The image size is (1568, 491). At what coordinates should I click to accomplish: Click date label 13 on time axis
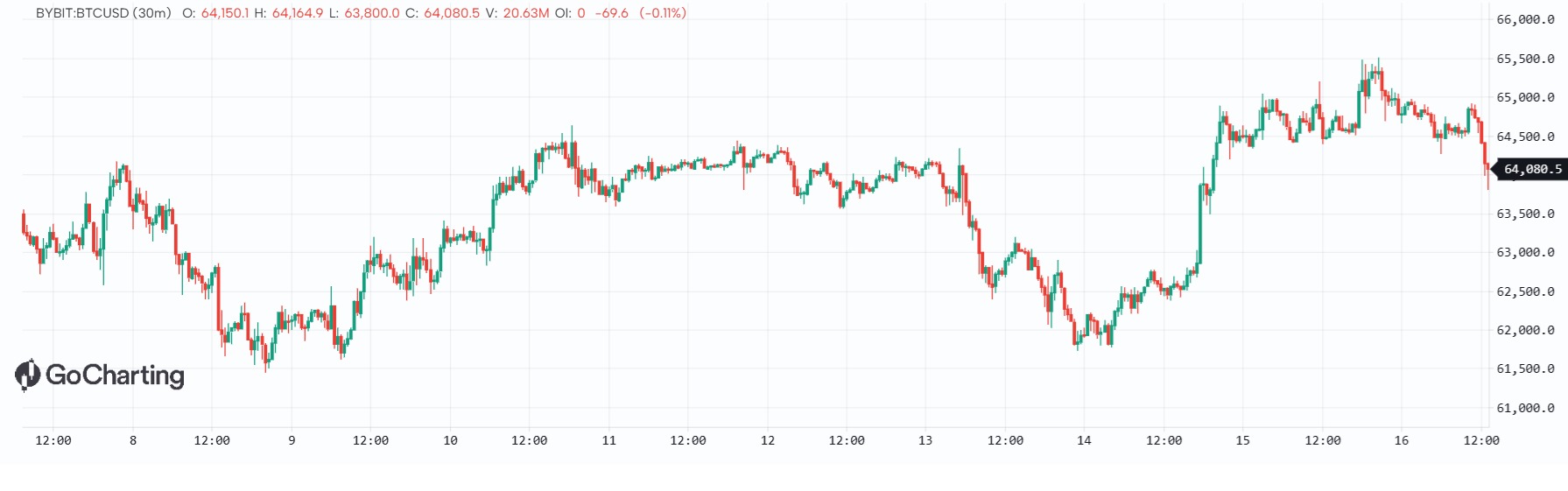click(925, 440)
